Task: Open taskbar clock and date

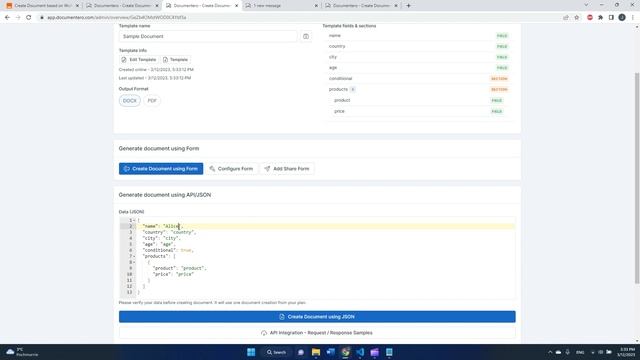Action: [627, 352]
